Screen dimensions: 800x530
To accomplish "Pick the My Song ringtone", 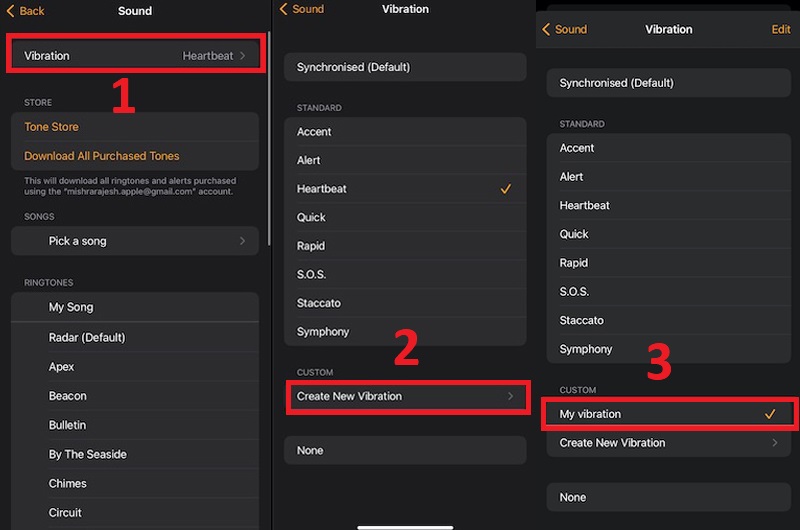I will (71, 308).
